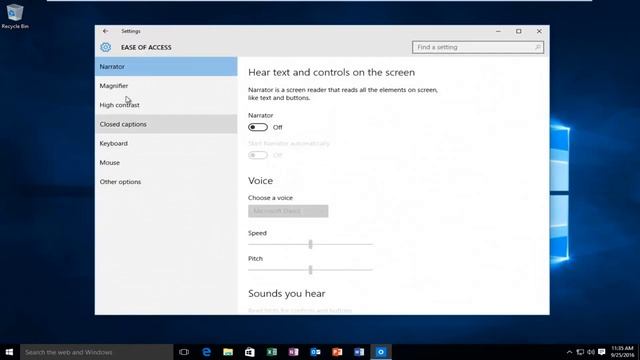Click the 'EASE OF ACCESS' title text
The height and width of the screenshot is (360, 640).
point(146,47)
